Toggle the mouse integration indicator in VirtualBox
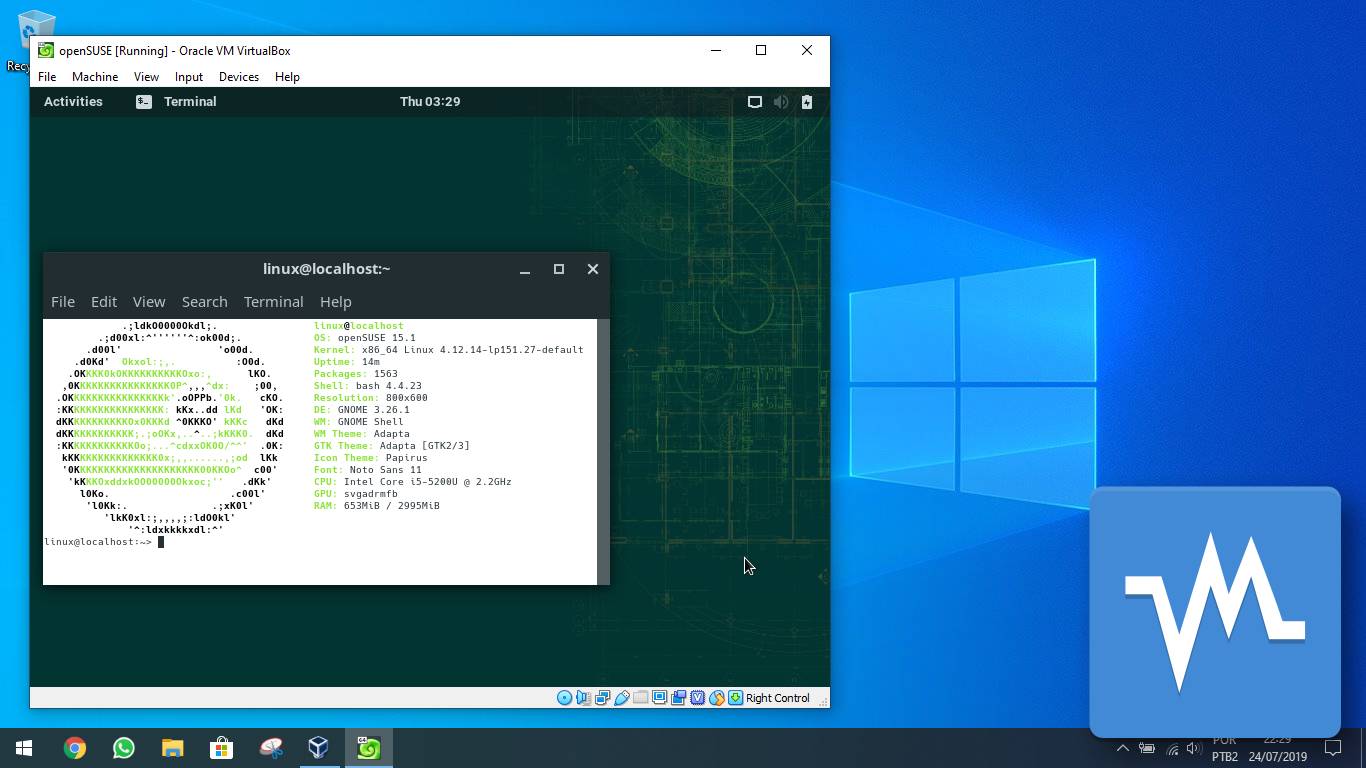This screenshot has height=768, width=1366. (716, 698)
